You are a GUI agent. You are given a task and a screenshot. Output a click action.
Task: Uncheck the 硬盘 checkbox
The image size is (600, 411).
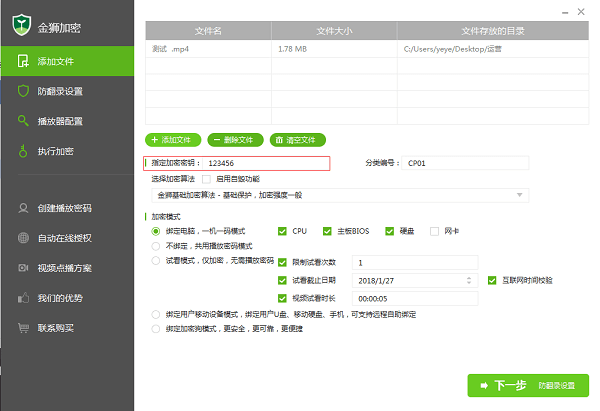pyautogui.click(x=390, y=231)
